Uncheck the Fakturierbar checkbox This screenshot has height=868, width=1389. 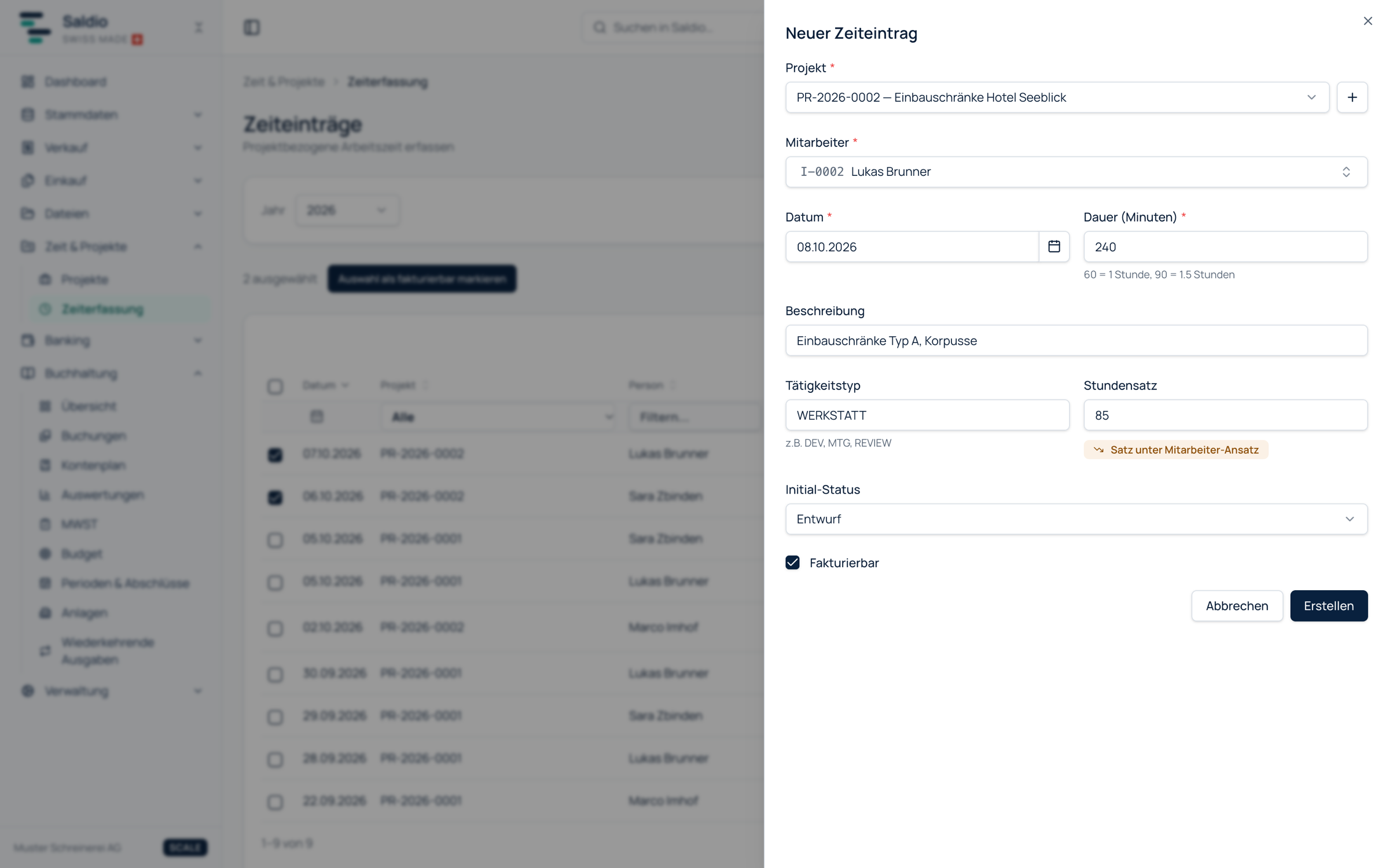792,562
